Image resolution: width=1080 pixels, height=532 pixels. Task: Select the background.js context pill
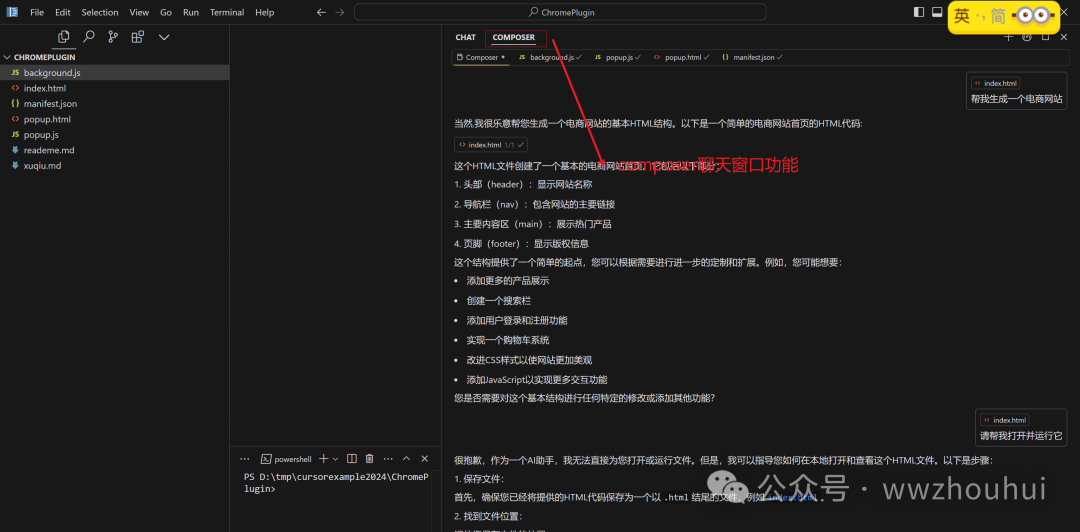tap(550, 57)
